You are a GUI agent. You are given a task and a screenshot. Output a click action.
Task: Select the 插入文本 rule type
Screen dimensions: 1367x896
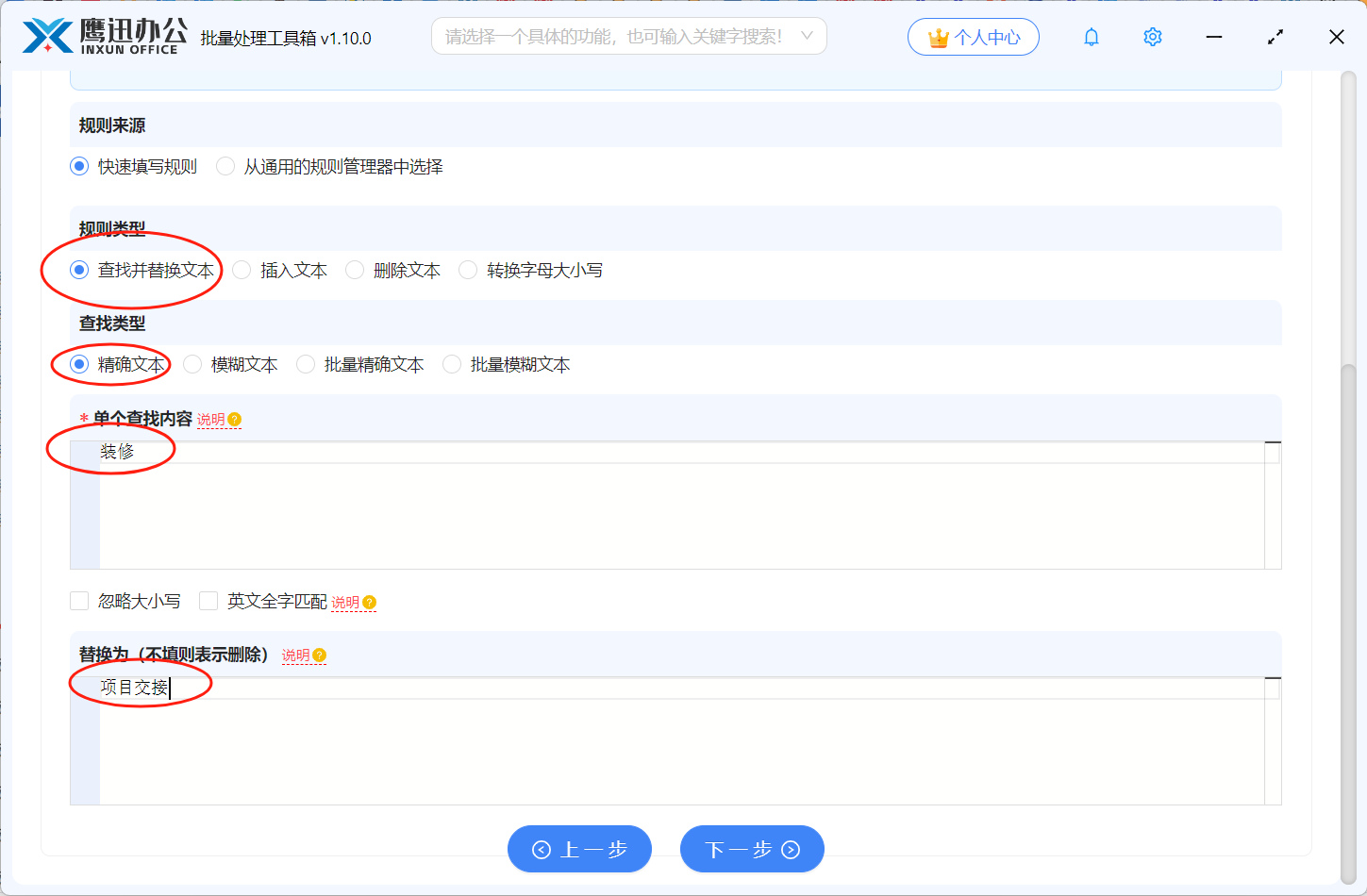[243, 270]
